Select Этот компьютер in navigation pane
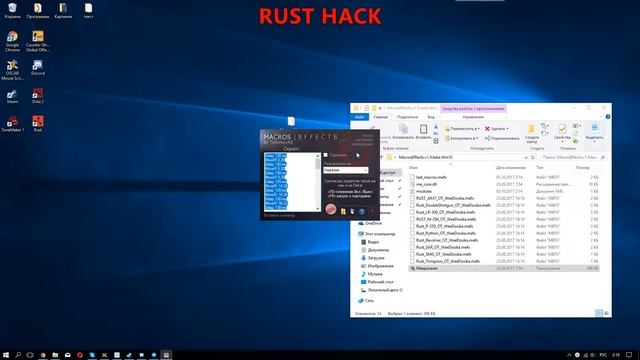 click(x=376, y=234)
